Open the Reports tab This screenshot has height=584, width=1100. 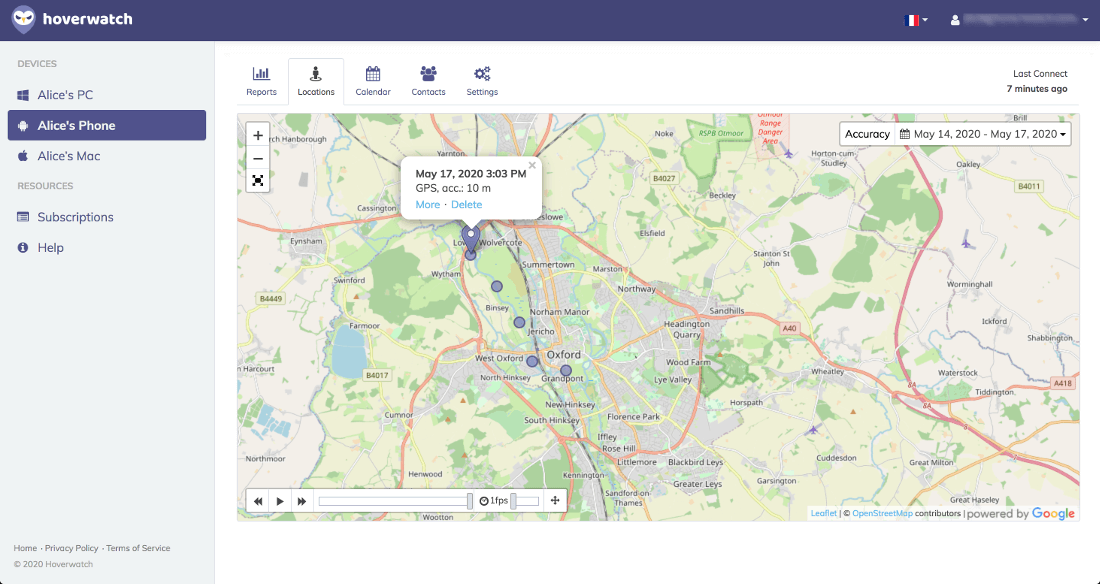click(261, 81)
